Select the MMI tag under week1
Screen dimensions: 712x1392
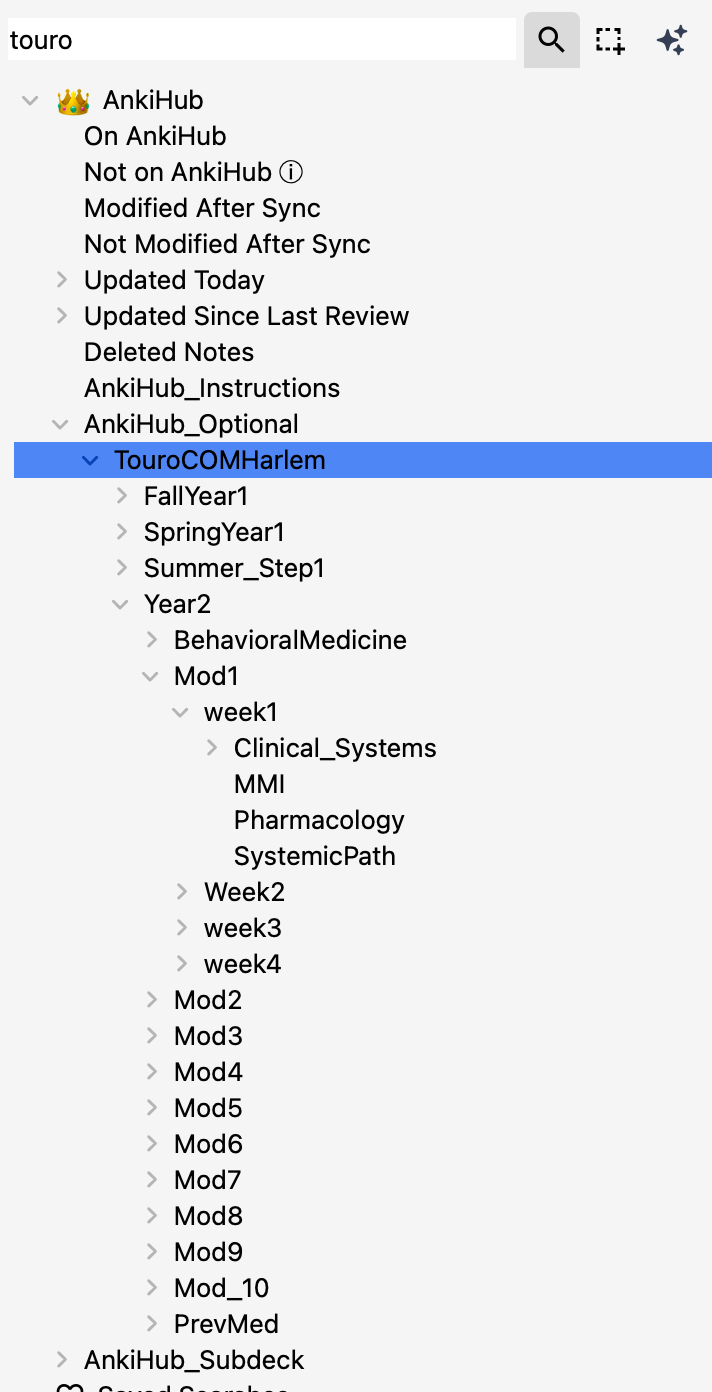pyautogui.click(x=260, y=784)
